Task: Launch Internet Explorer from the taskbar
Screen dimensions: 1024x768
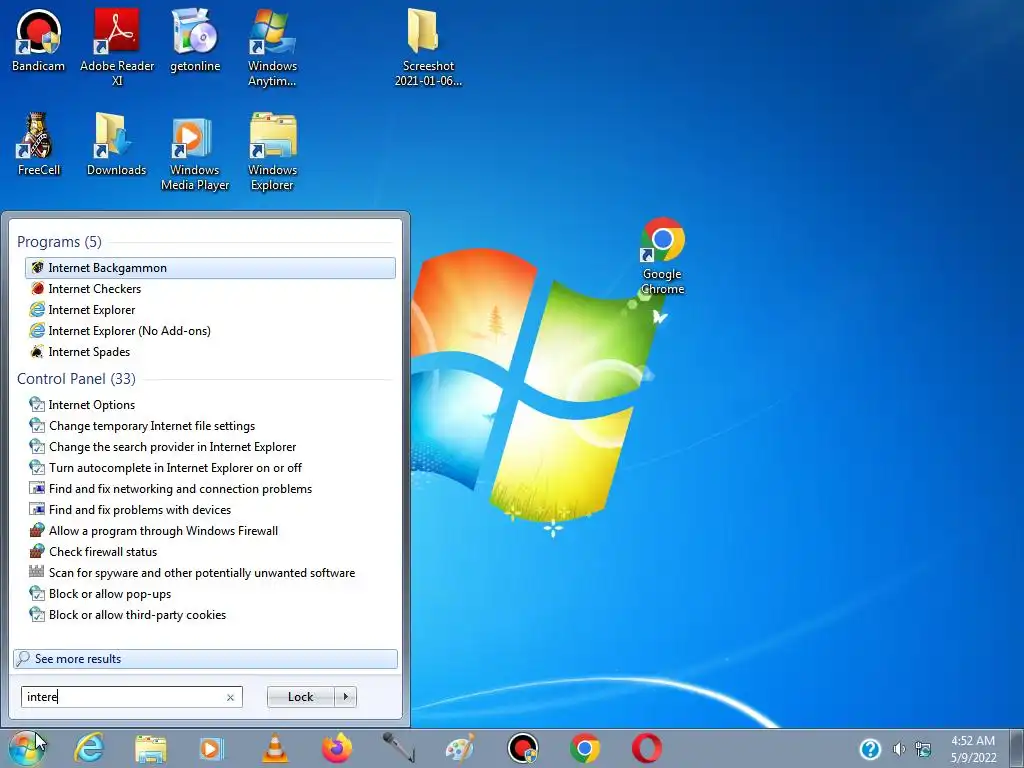Action: [x=89, y=748]
